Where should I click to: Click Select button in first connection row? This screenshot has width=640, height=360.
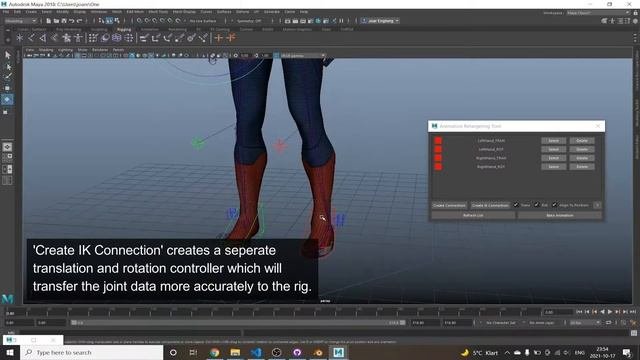tap(553, 140)
